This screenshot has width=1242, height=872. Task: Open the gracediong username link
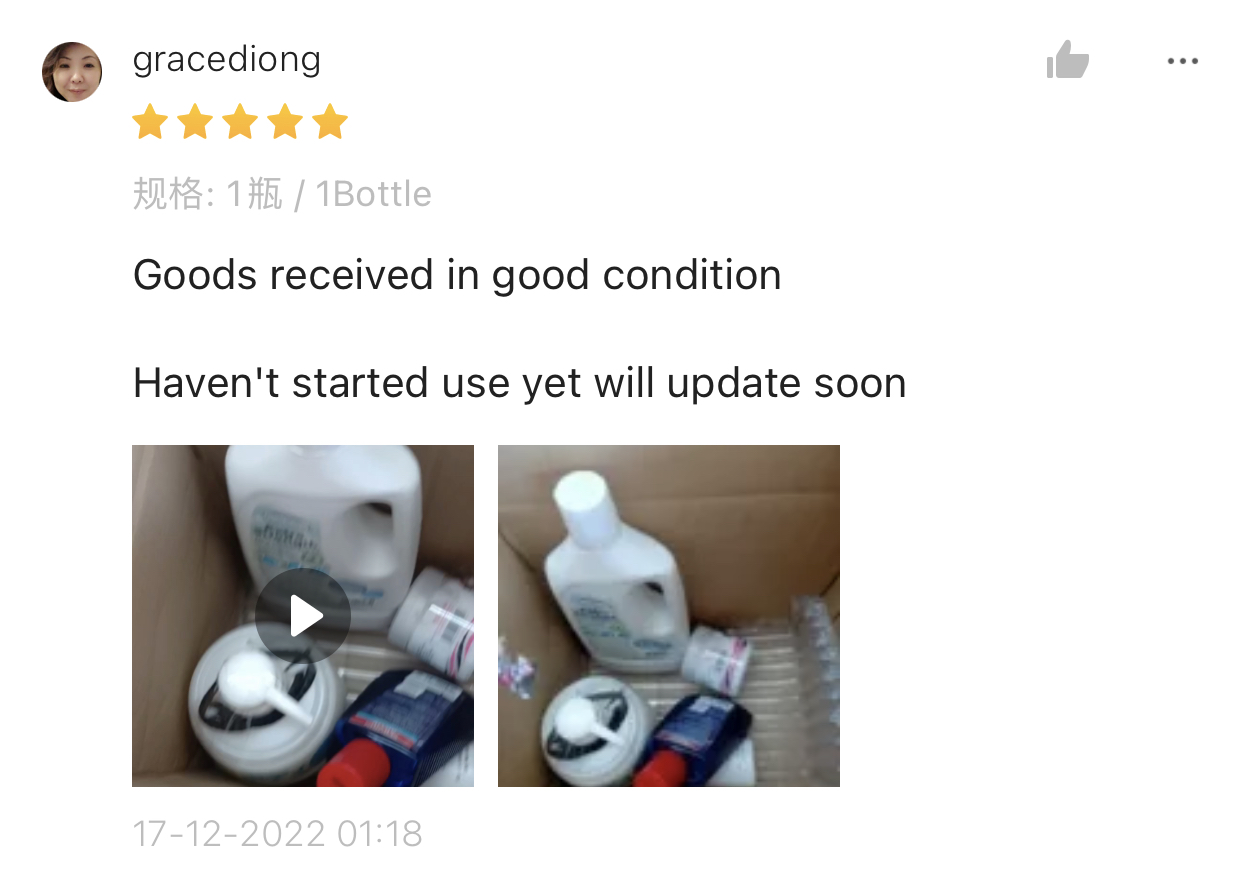[227, 60]
